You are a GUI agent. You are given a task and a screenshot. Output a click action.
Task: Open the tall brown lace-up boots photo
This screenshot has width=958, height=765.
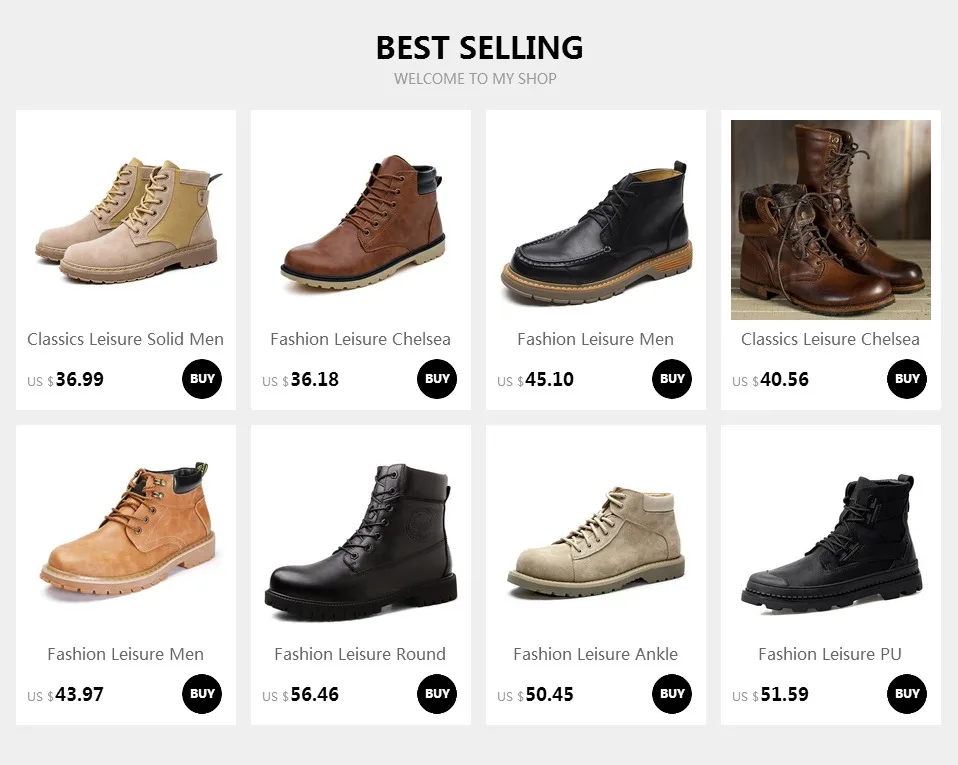pyautogui.click(x=831, y=220)
